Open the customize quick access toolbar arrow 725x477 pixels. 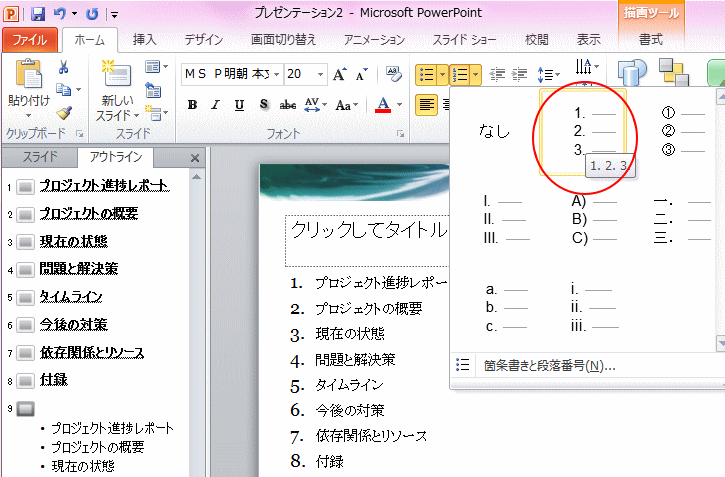pyautogui.click(x=114, y=15)
